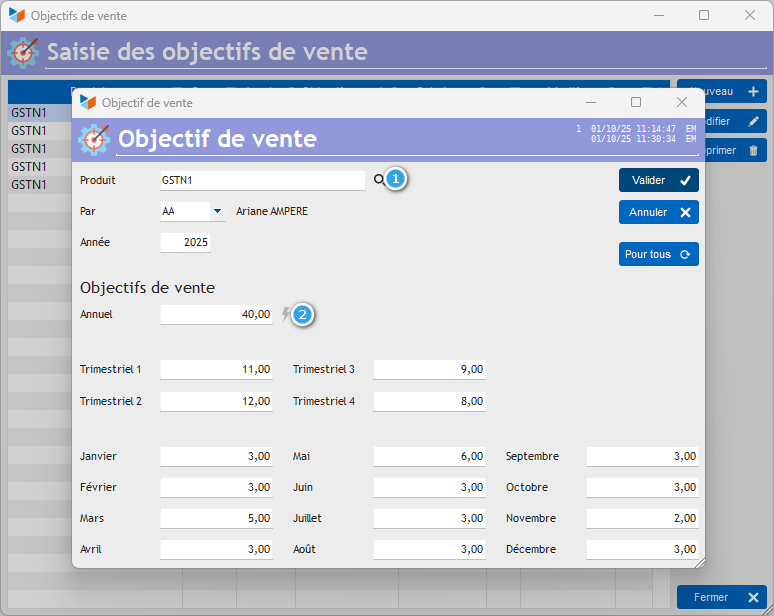Select the Annuel objective field
774x616 pixels.
click(x=216, y=314)
